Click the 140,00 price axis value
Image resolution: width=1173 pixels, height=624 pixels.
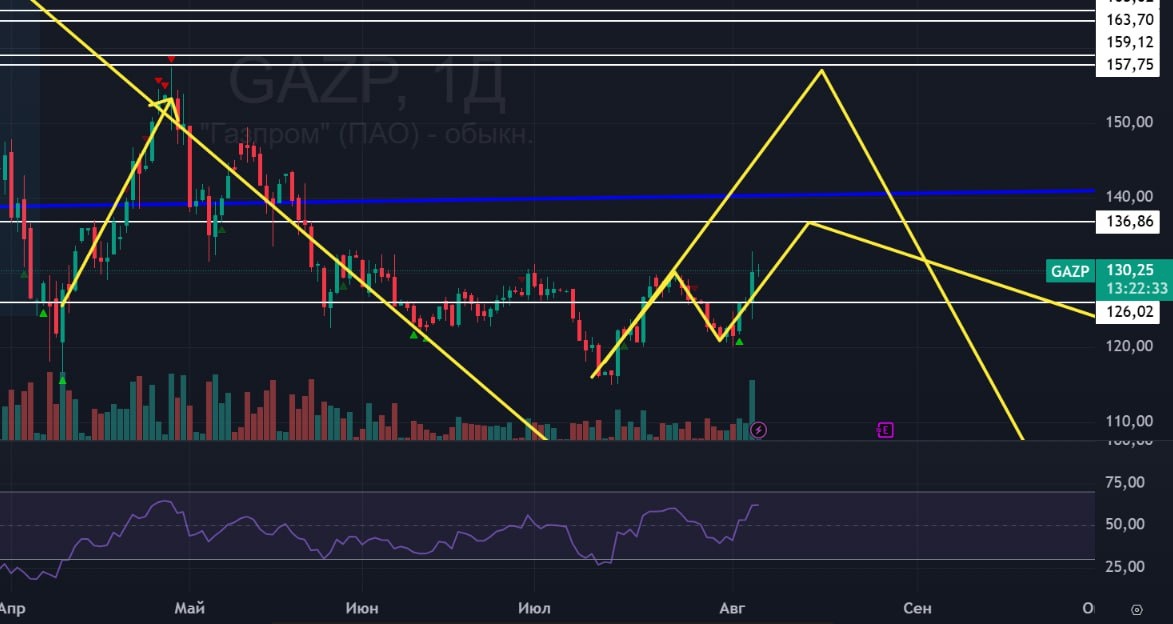[x=1129, y=197]
